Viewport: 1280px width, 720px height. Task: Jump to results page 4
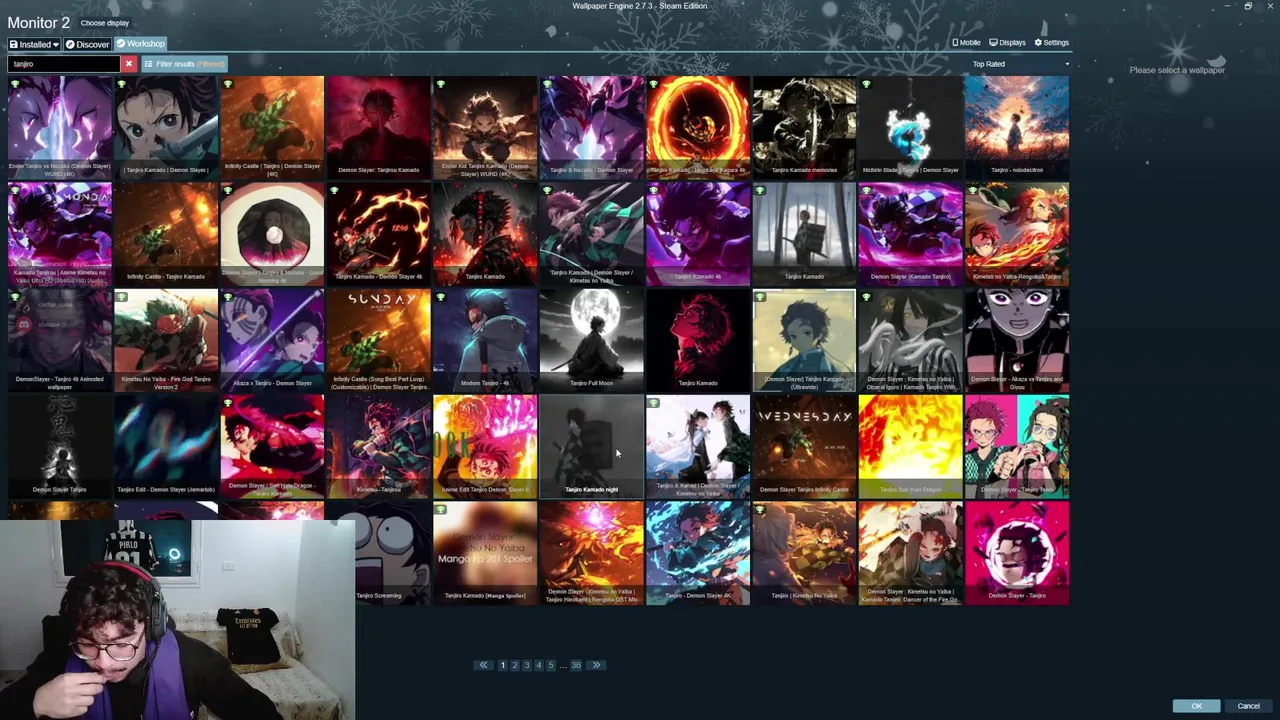click(x=539, y=665)
